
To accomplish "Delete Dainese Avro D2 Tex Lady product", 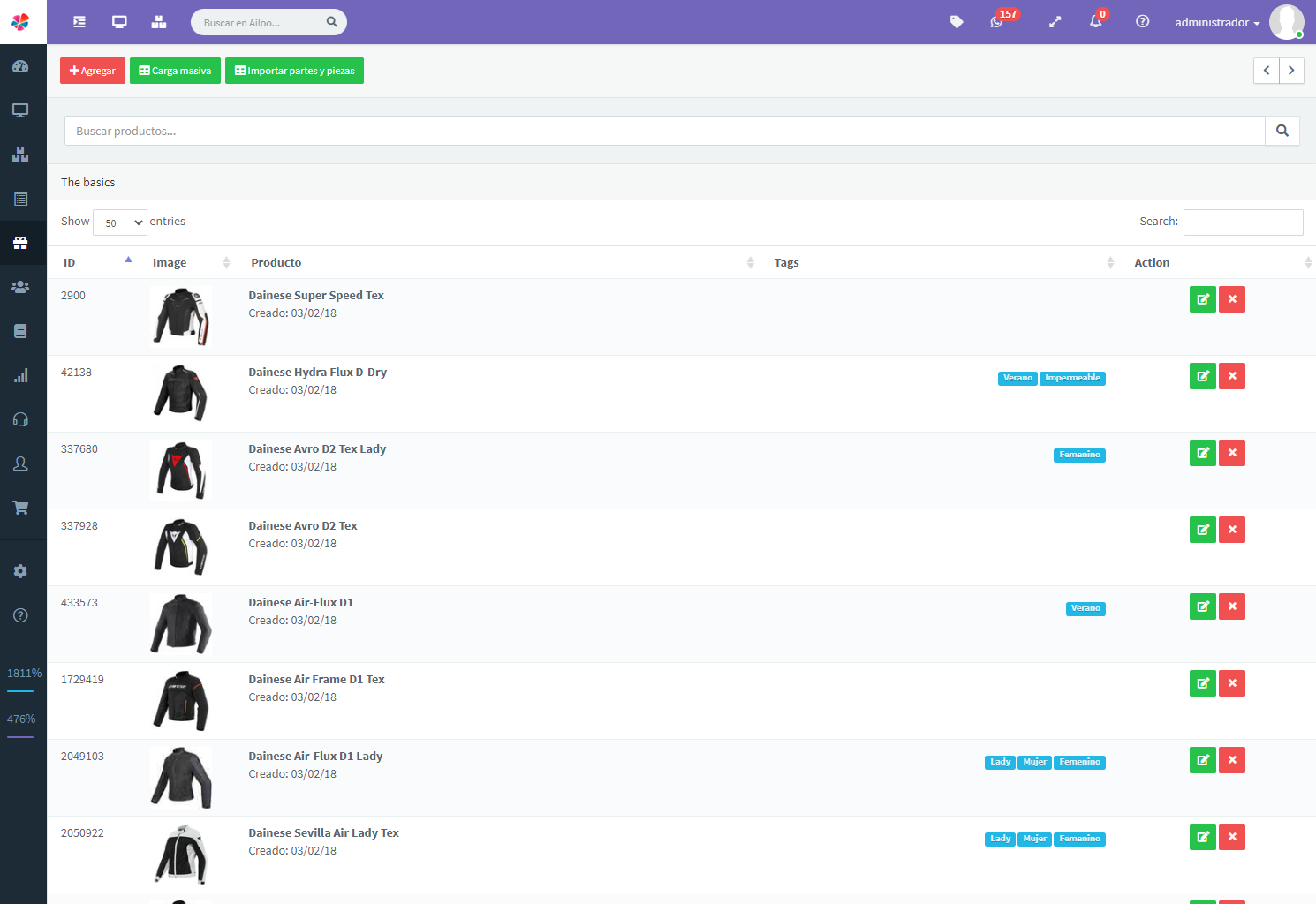I will click(1232, 453).
